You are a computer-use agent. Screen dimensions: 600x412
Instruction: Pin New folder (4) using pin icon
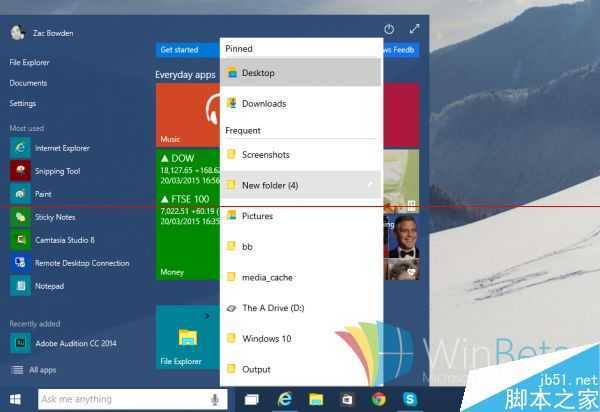point(370,185)
